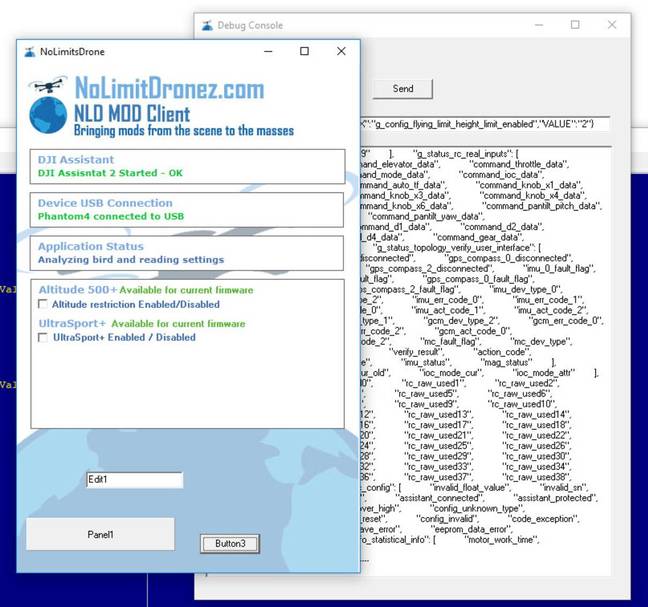Close the NoLimitsDrone window
The image size is (648, 607).
point(341,51)
